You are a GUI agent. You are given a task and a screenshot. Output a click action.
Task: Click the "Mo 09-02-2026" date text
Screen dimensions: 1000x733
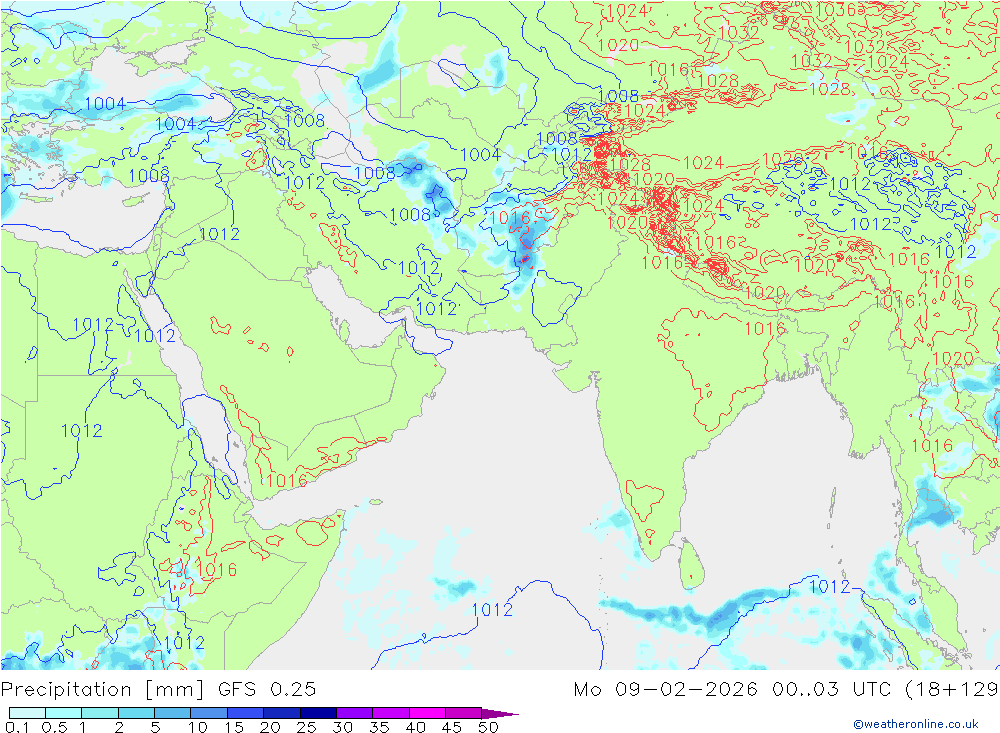(x=665, y=689)
